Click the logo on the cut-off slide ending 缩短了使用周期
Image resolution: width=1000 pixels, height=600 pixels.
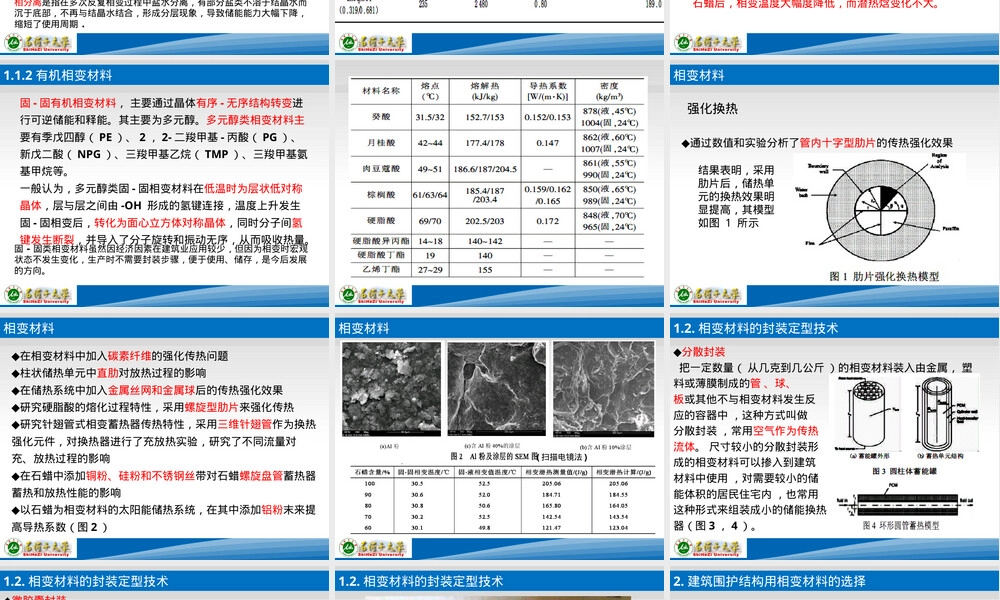click(x=38, y=43)
